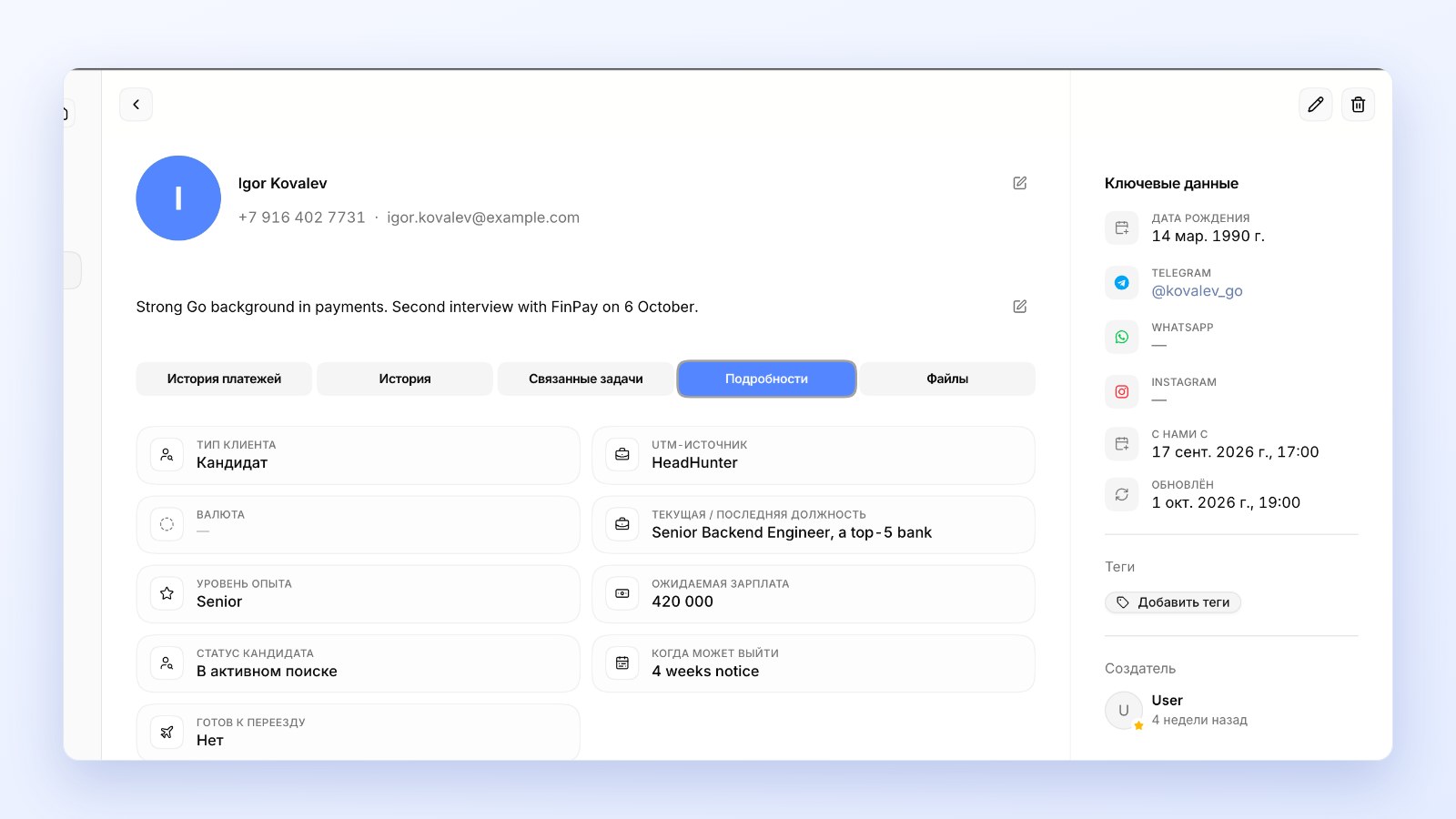Screen dimensions: 1456x819
Task: Click the Статус кандидата person icon
Action: point(167,662)
